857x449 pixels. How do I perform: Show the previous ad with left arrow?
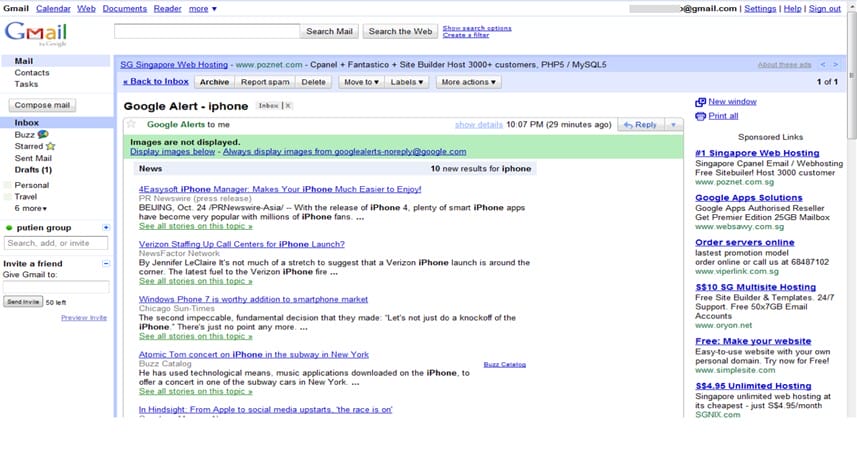822,64
